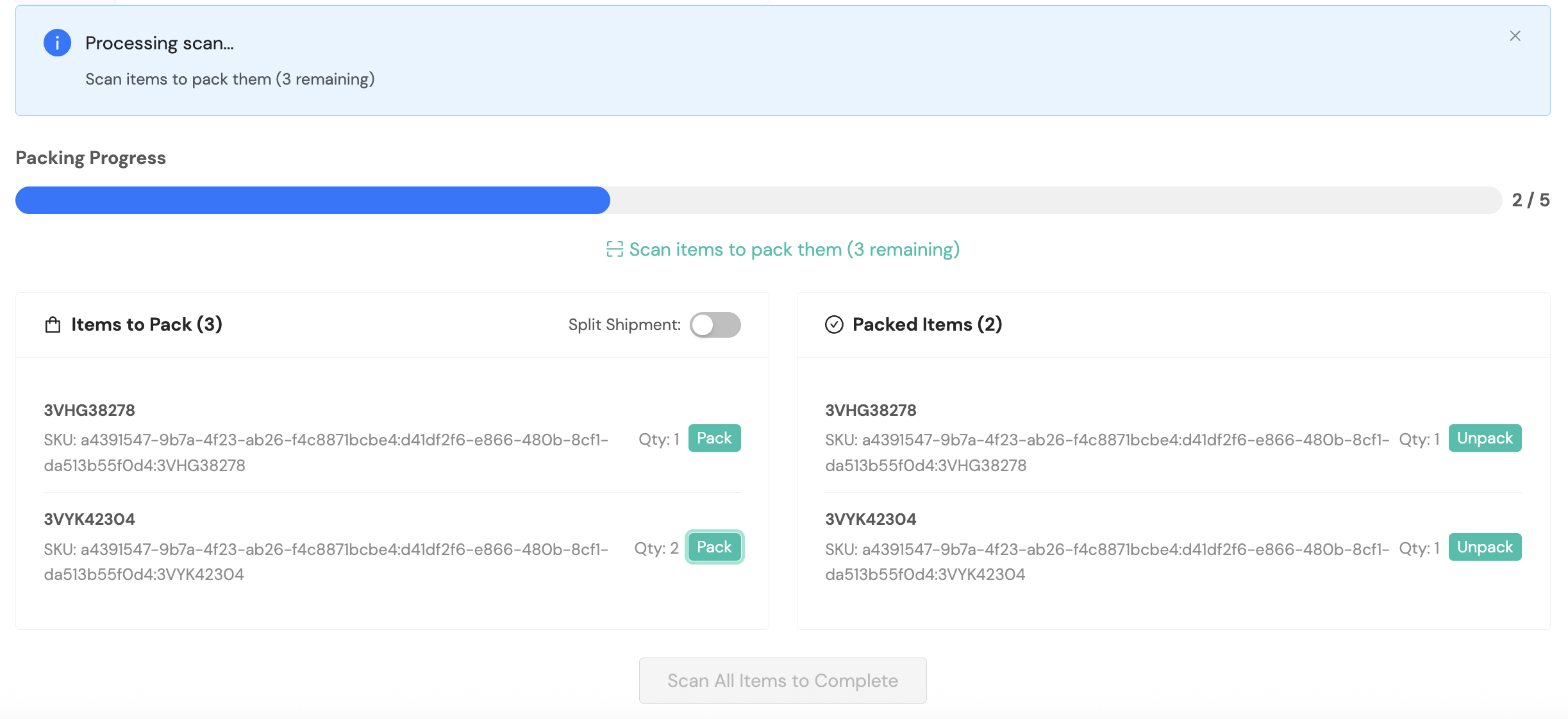Click the blue info icon in alert
Screen dimensions: 1568x719
[57, 43]
